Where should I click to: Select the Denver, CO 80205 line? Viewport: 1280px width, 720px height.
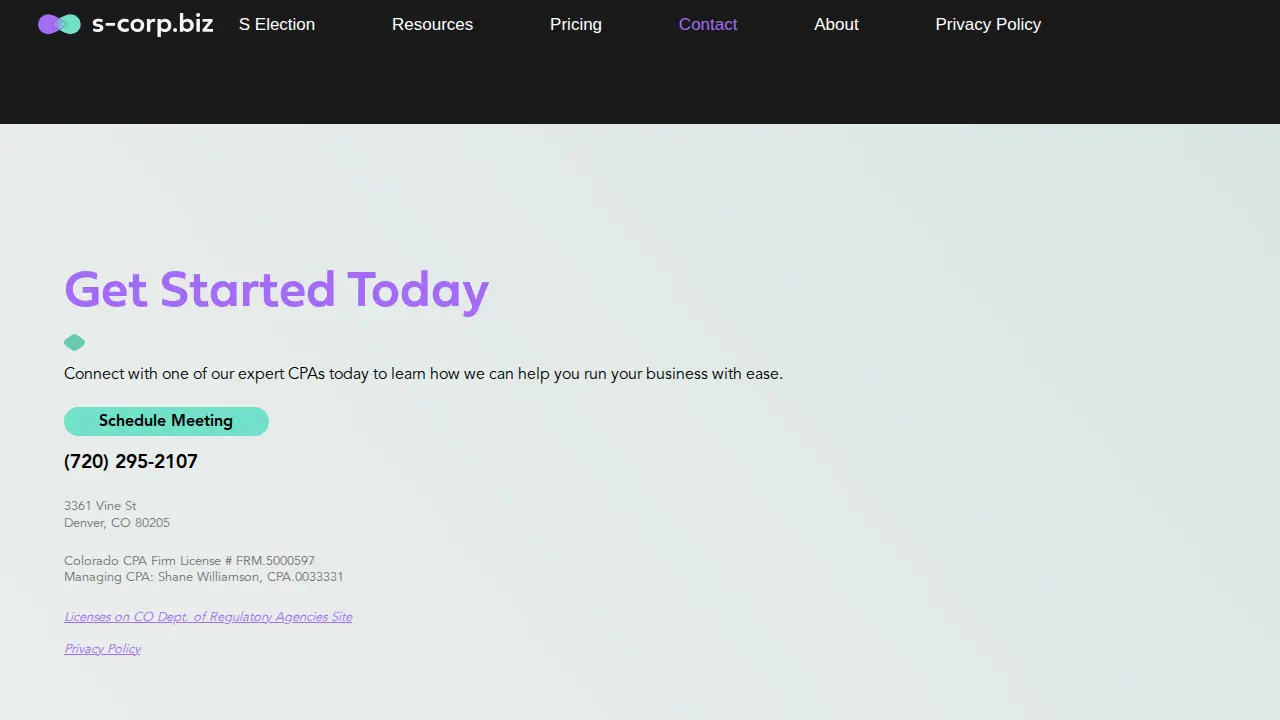(117, 523)
